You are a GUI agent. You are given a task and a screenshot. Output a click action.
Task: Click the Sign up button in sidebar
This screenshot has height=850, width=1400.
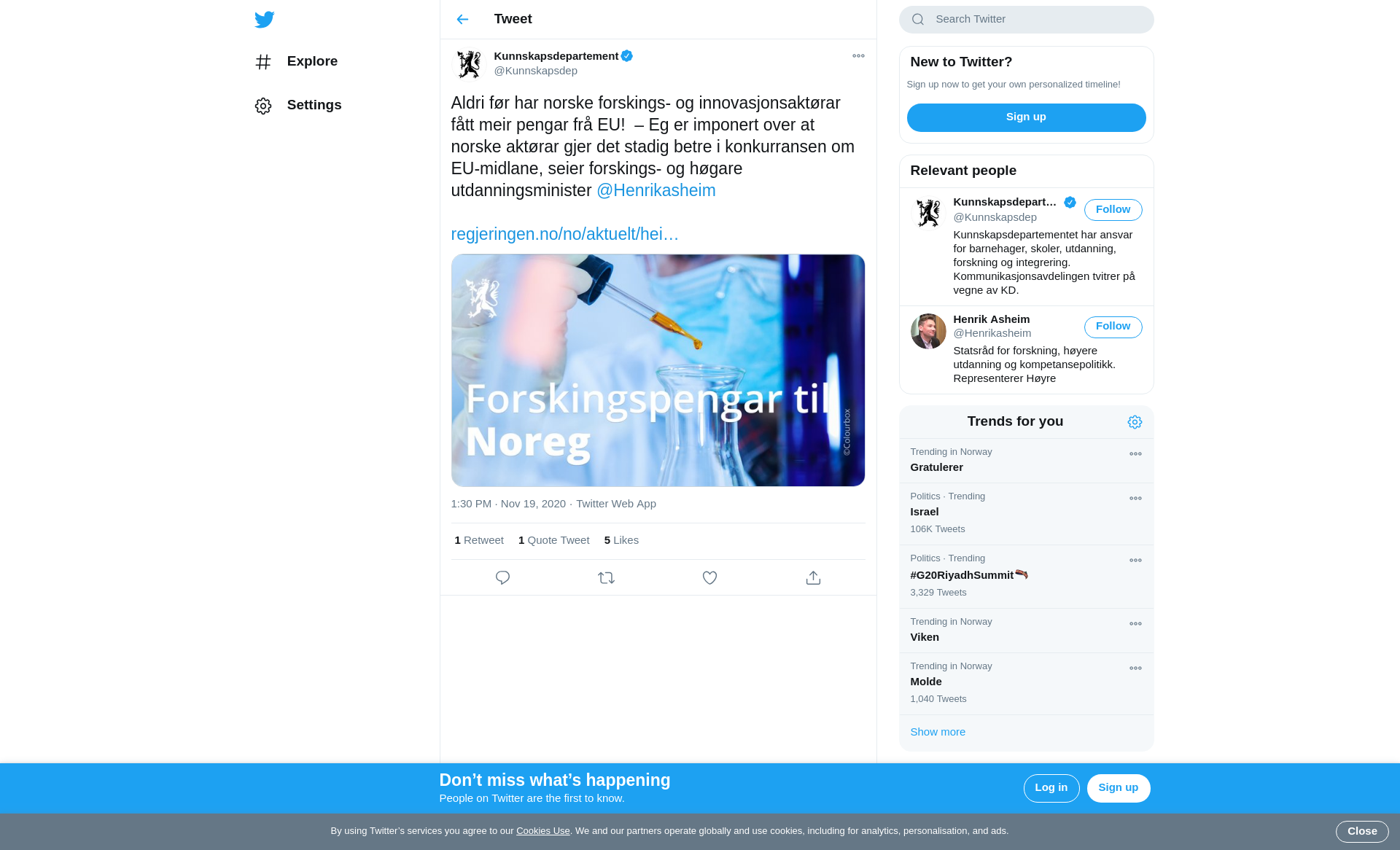click(x=1026, y=117)
